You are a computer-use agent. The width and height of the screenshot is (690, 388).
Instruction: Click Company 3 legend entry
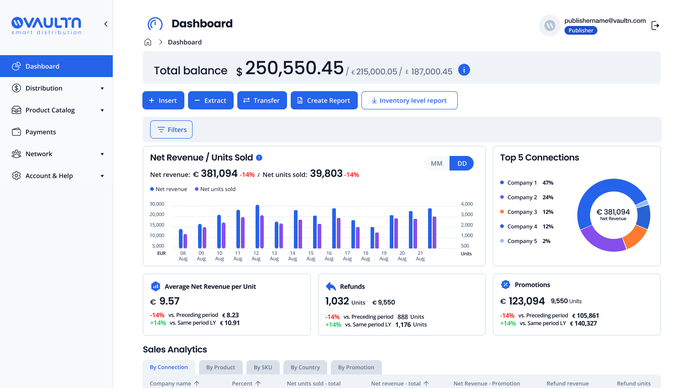[x=526, y=212]
